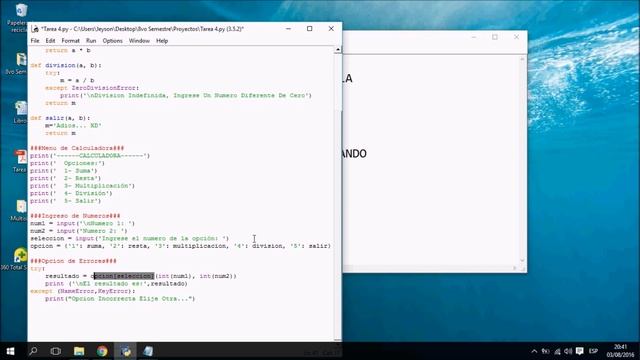Open Task View on the taskbar
The image size is (640, 360).
click(x=56, y=351)
